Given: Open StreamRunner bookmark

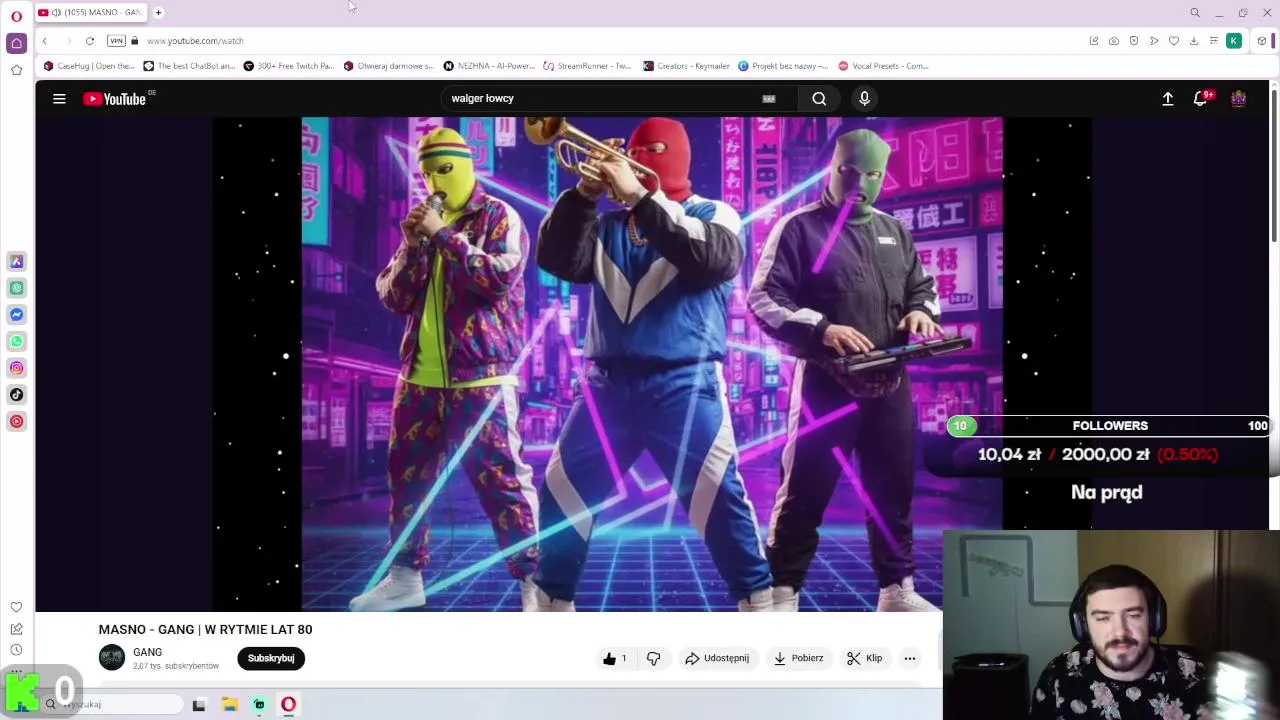Looking at the screenshot, I should (587, 66).
